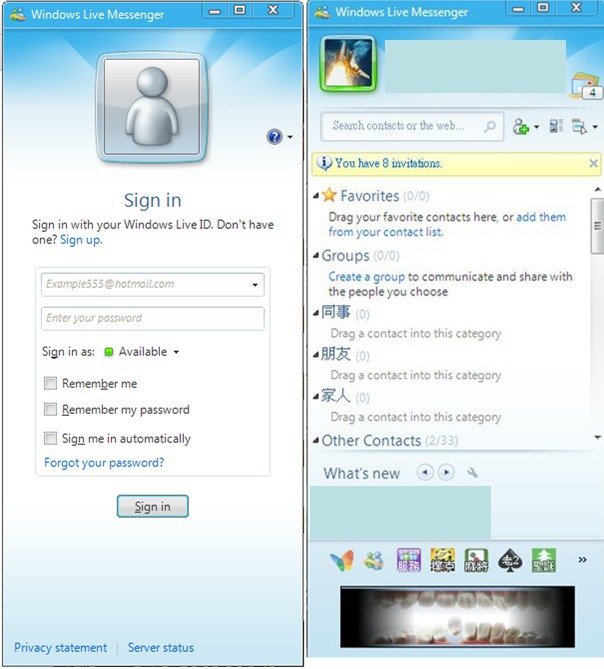Image resolution: width=604 pixels, height=669 pixels.
Task: Collapse the Other Contacts category
Action: tap(316, 440)
